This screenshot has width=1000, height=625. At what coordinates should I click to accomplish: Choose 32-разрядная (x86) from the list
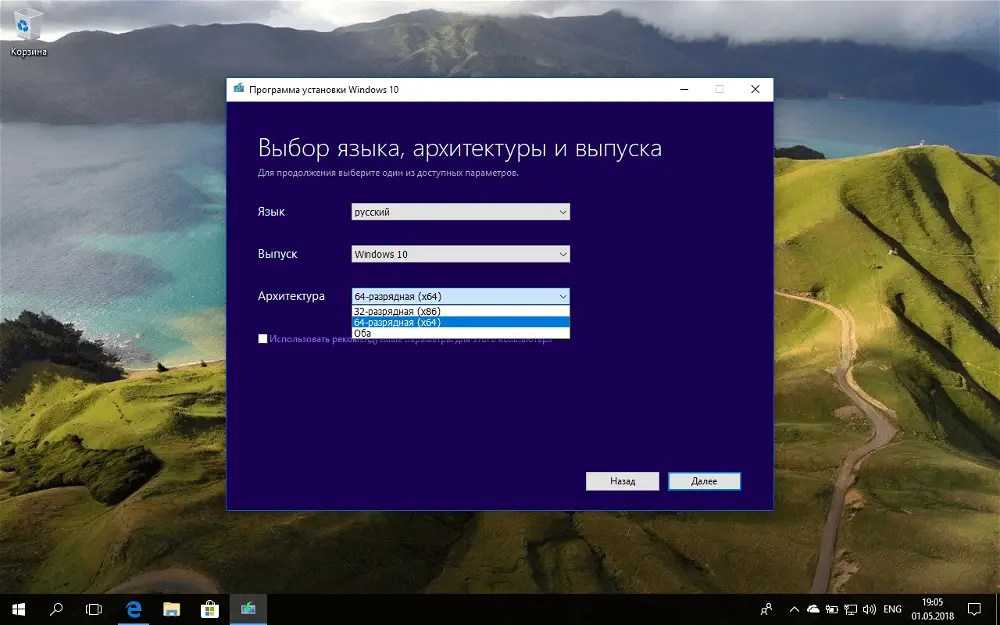pos(460,311)
